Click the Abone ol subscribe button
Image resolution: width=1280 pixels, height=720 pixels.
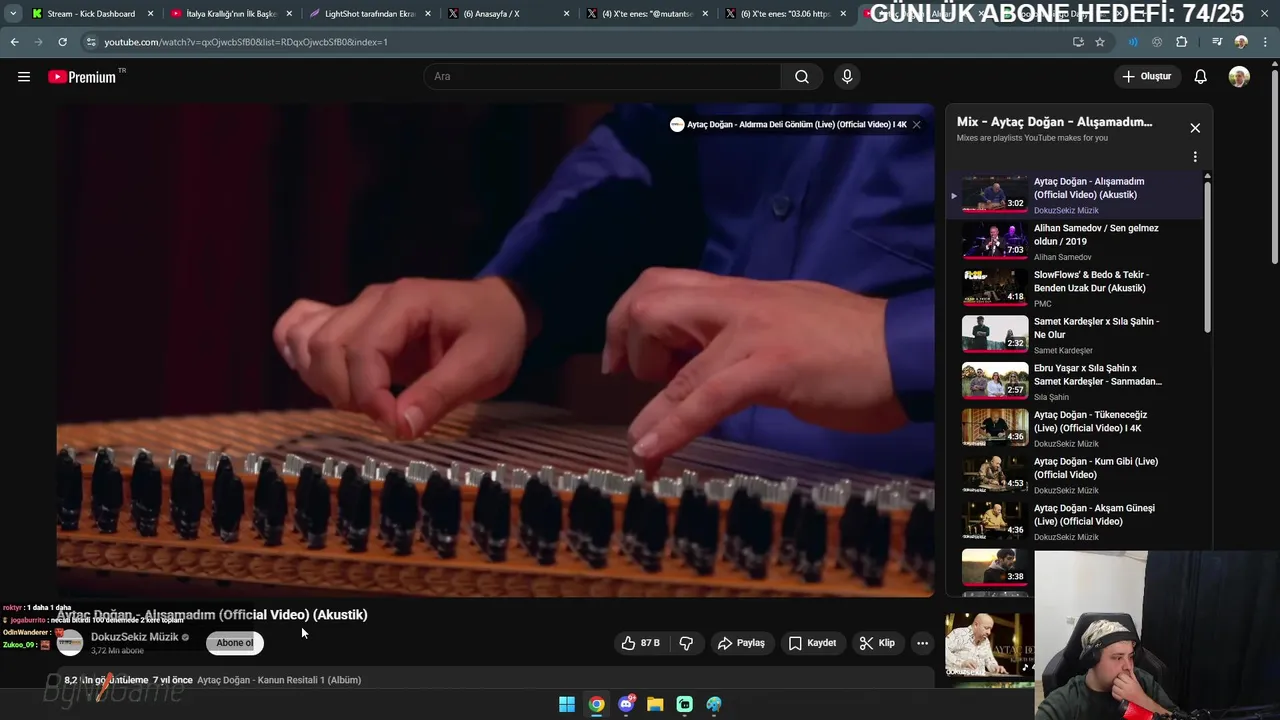[x=235, y=643]
